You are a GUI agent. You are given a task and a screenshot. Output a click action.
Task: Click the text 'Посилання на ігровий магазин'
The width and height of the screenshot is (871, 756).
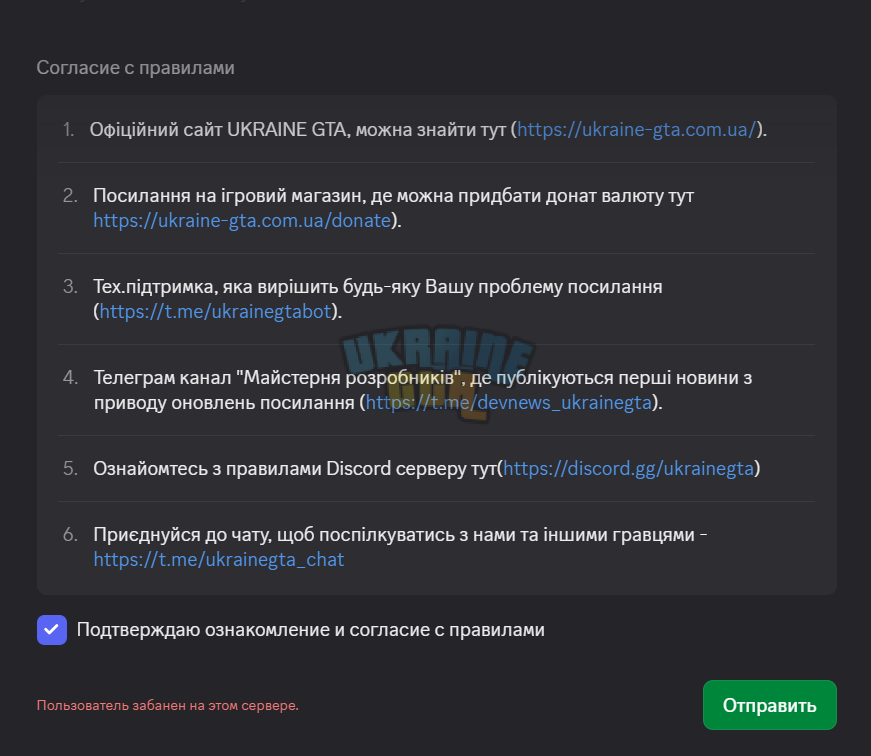point(229,196)
